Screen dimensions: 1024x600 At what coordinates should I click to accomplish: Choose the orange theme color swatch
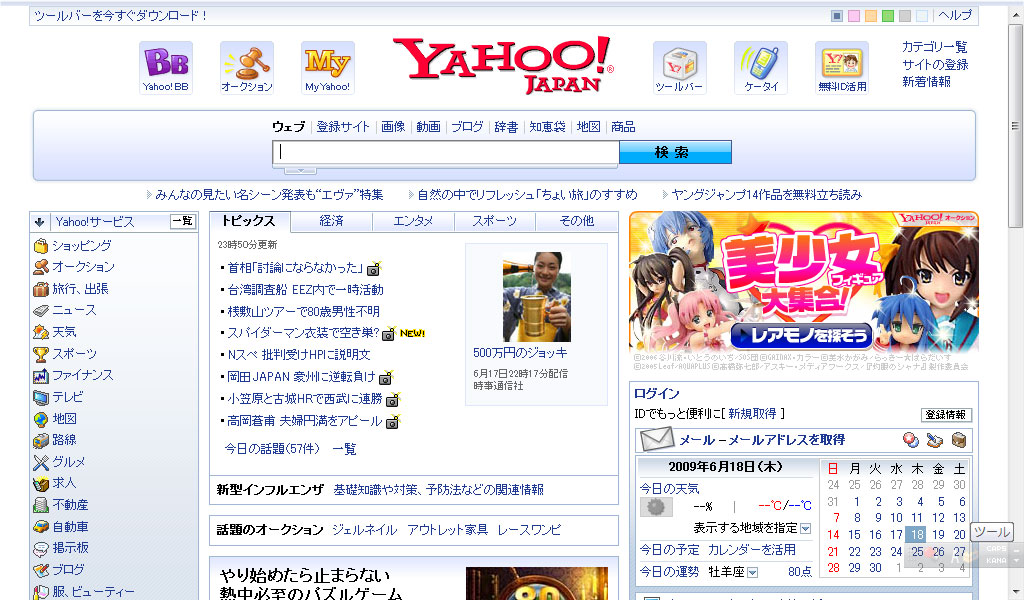pos(871,16)
